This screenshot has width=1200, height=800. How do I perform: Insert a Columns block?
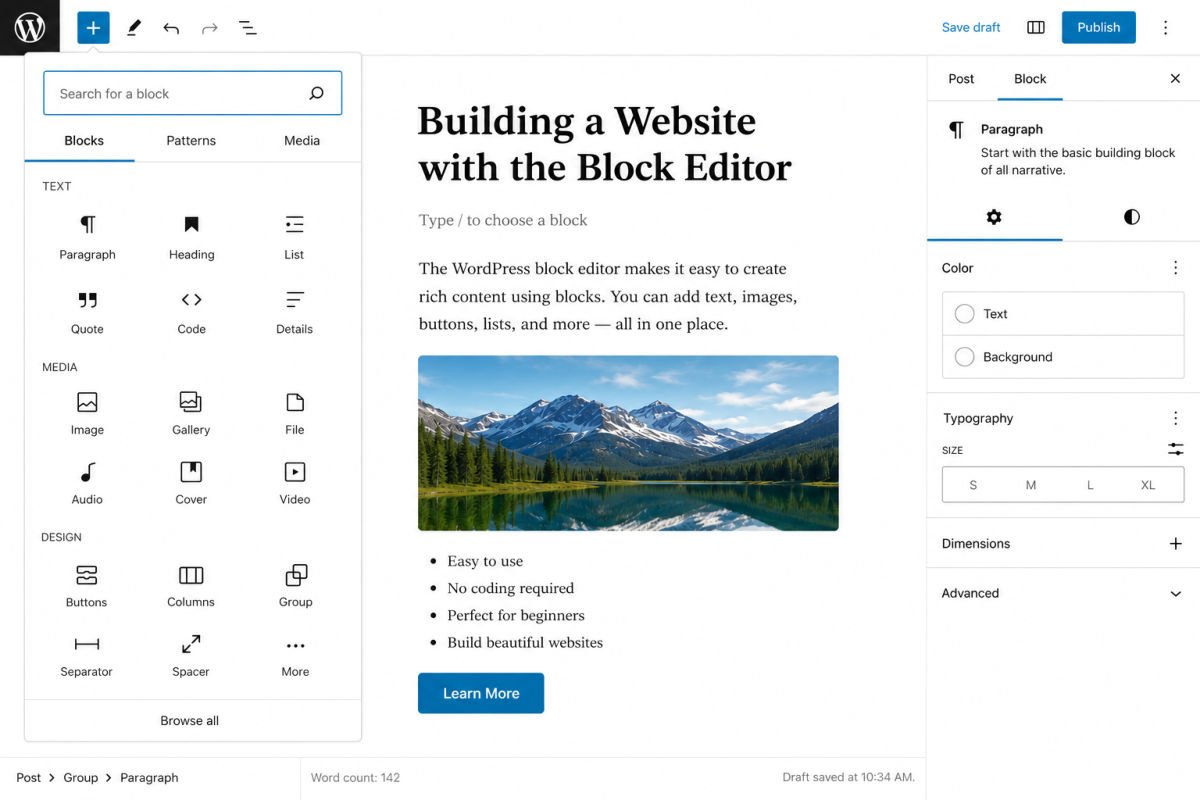click(x=191, y=586)
